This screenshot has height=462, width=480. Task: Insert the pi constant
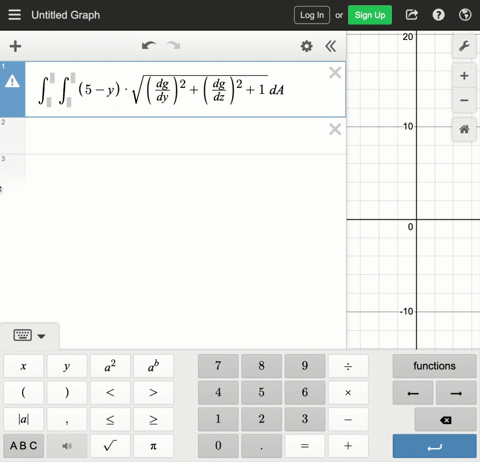(153, 446)
